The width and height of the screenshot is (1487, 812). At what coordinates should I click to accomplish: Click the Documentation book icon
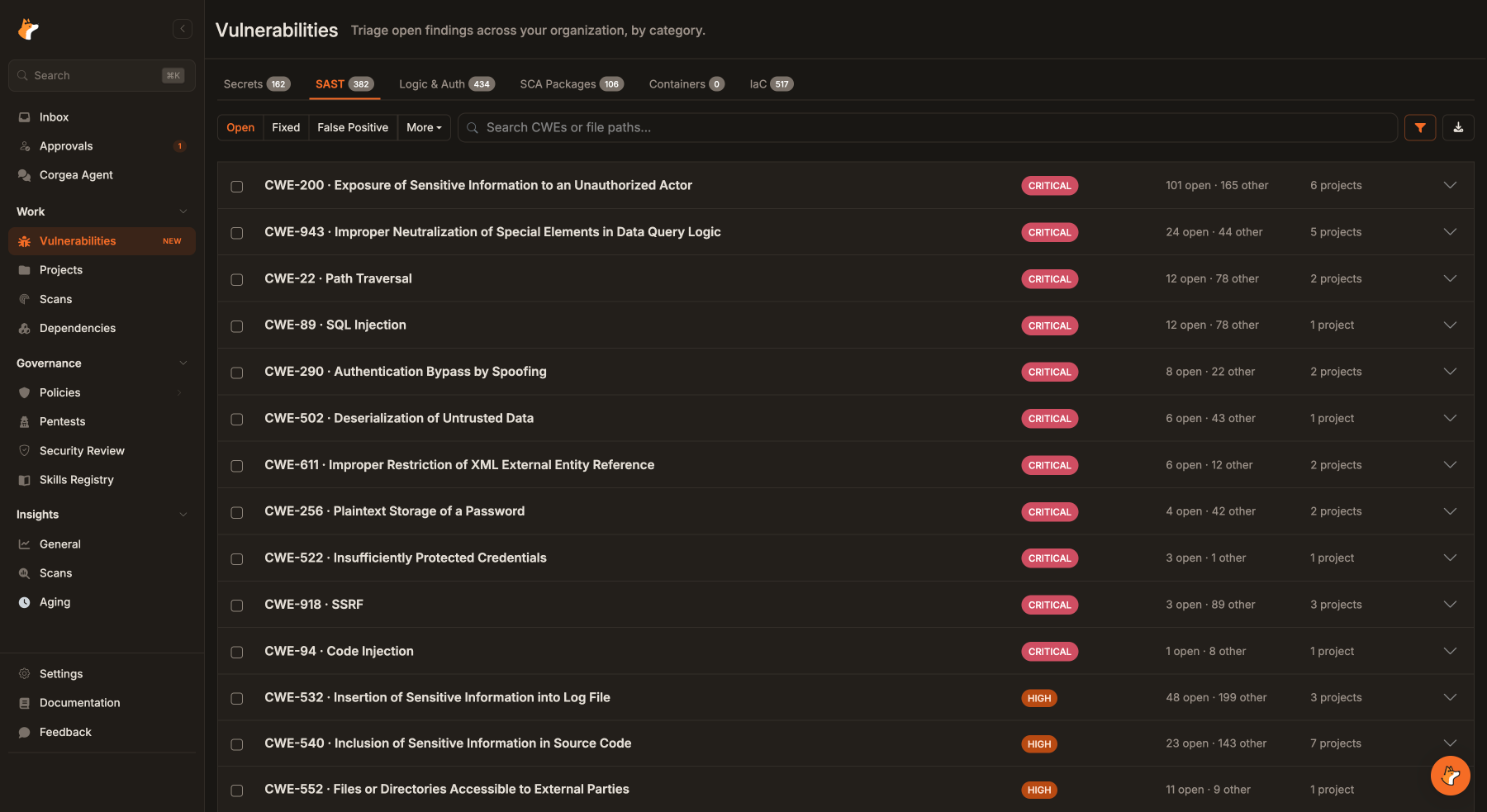click(25, 703)
